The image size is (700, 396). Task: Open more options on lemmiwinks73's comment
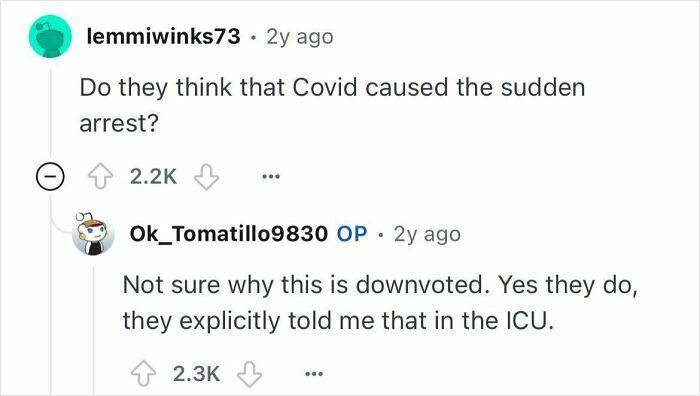point(271,177)
